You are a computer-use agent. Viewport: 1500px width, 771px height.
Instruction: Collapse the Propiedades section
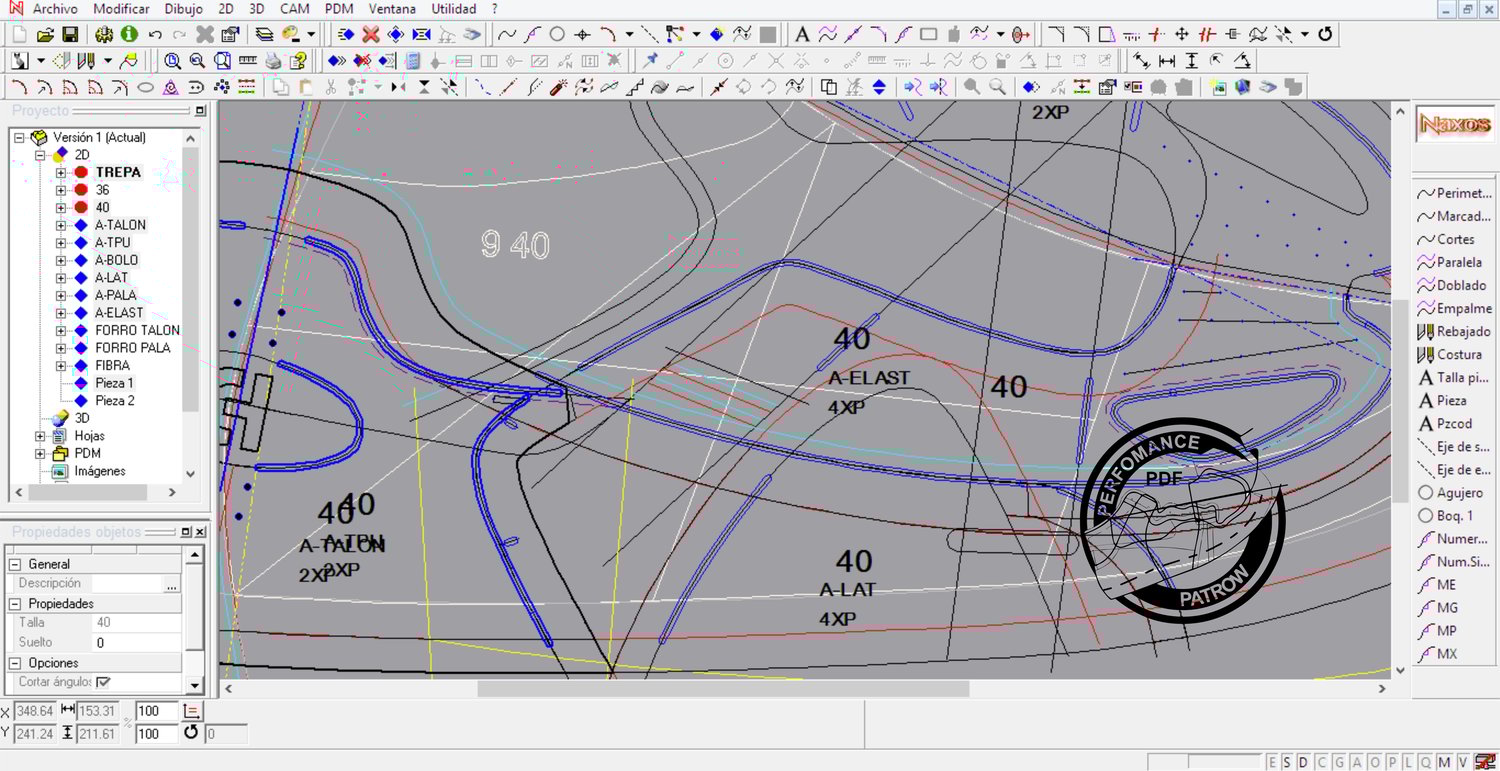[15, 604]
